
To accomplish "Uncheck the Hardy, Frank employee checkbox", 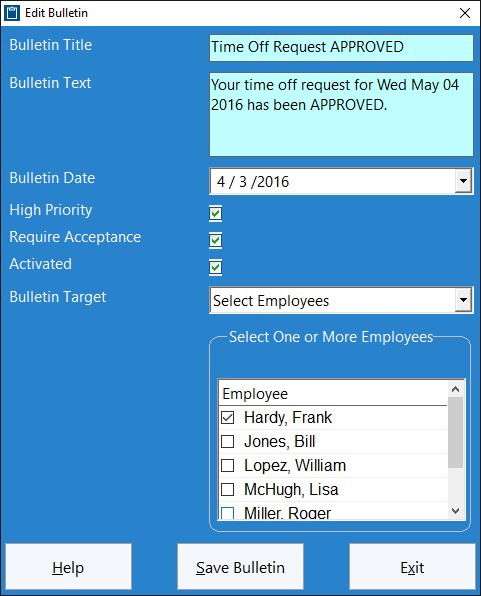I will point(227,417).
